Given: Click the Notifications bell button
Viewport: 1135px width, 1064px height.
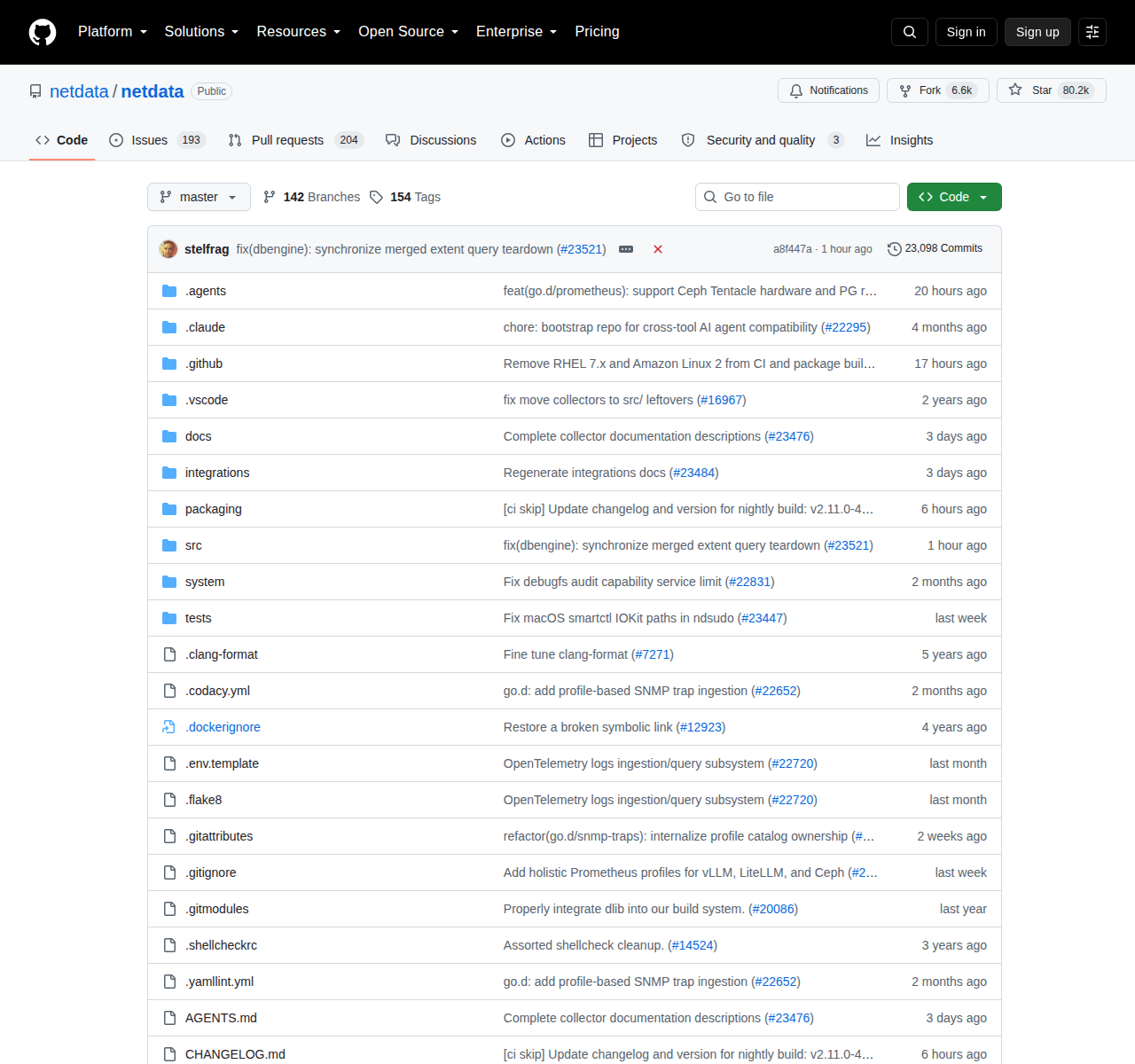Looking at the screenshot, I should point(829,90).
